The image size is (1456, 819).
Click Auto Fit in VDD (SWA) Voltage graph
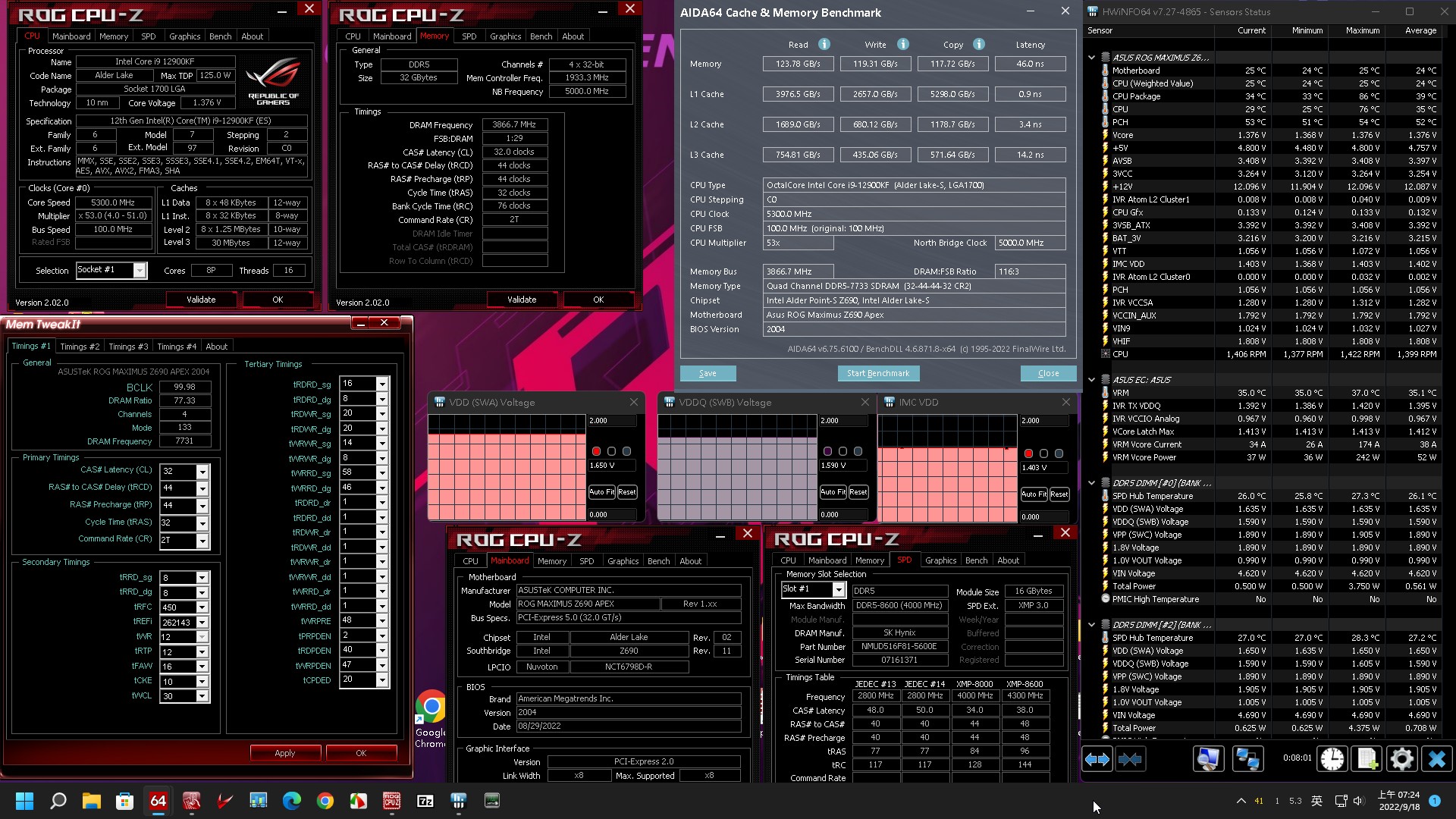(602, 492)
